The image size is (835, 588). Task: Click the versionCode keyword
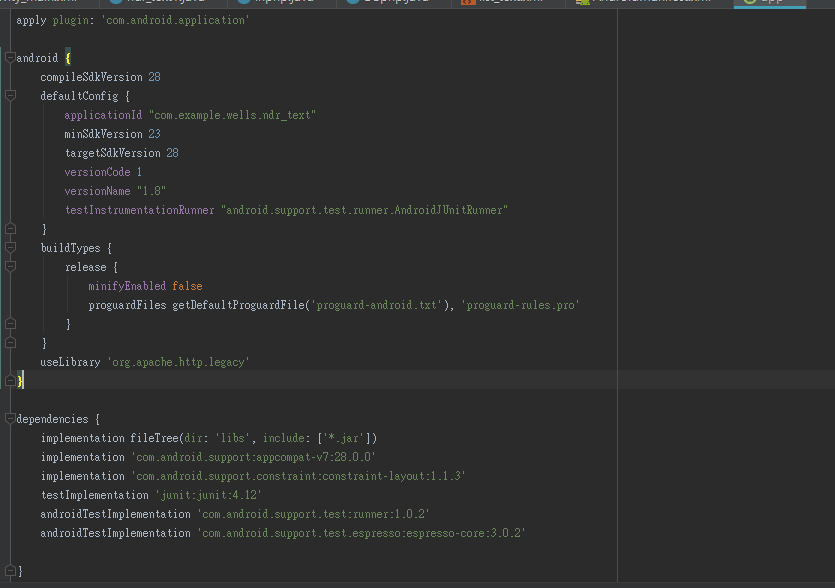coord(97,172)
